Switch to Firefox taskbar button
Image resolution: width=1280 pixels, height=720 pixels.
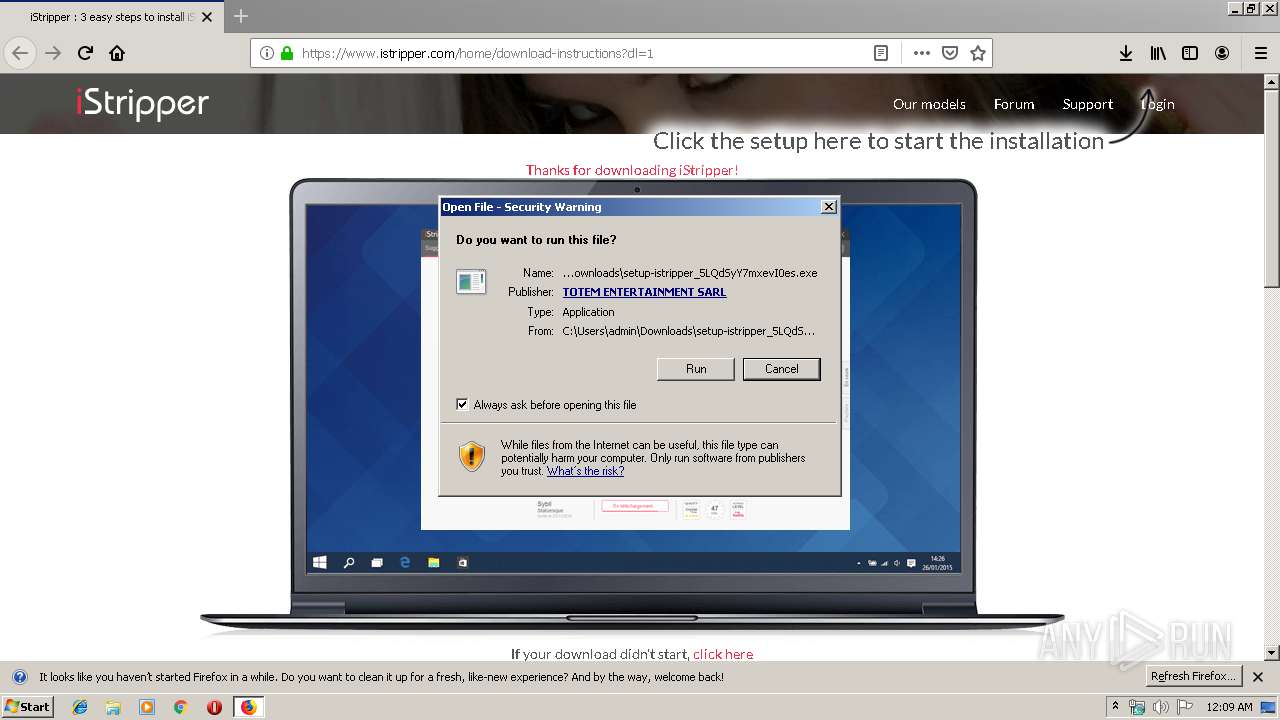tap(248, 707)
